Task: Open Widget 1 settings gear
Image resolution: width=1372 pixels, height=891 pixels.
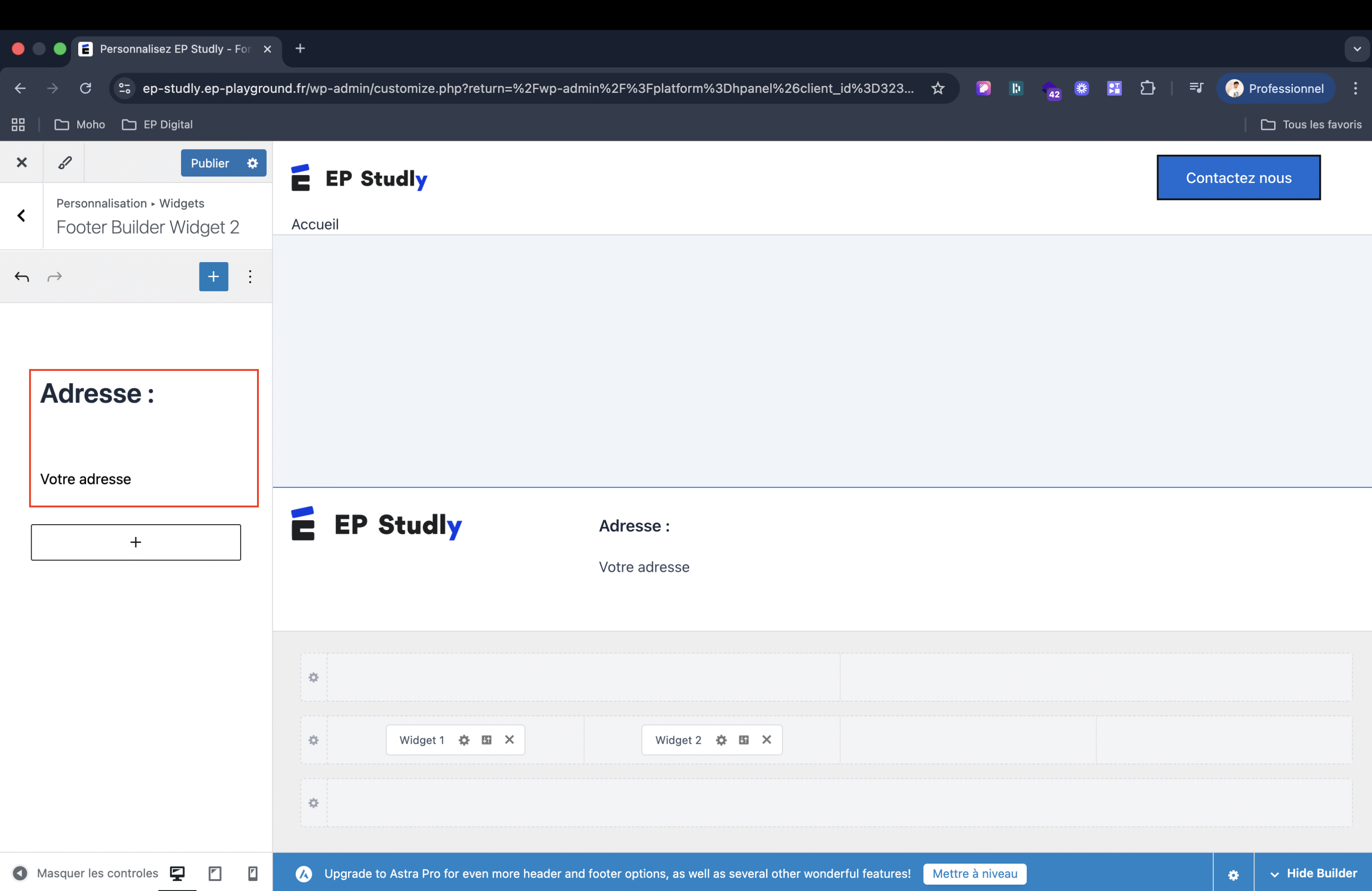Action: click(x=464, y=740)
